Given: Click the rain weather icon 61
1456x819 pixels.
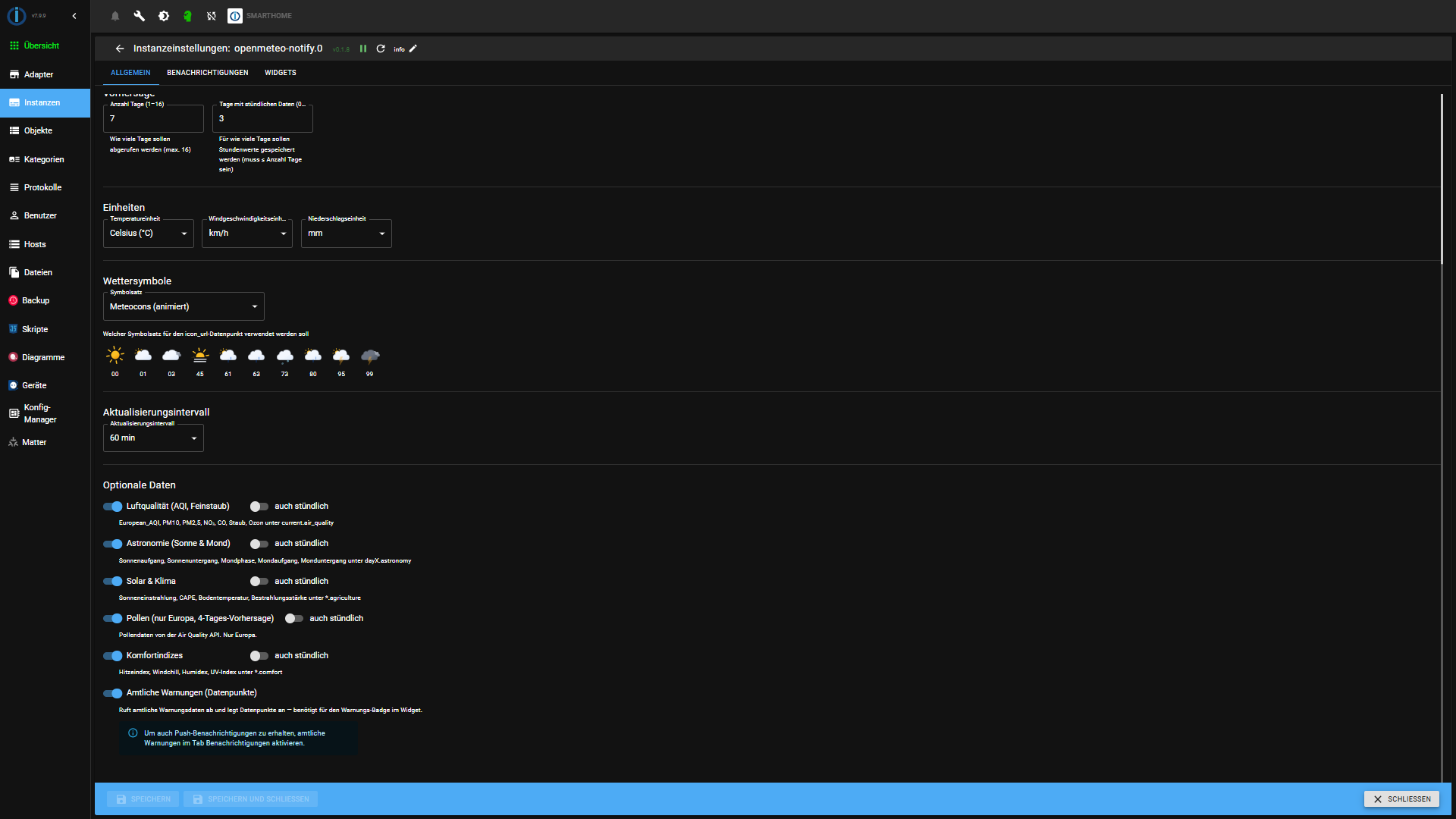Looking at the screenshot, I should click(x=228, y=355).
